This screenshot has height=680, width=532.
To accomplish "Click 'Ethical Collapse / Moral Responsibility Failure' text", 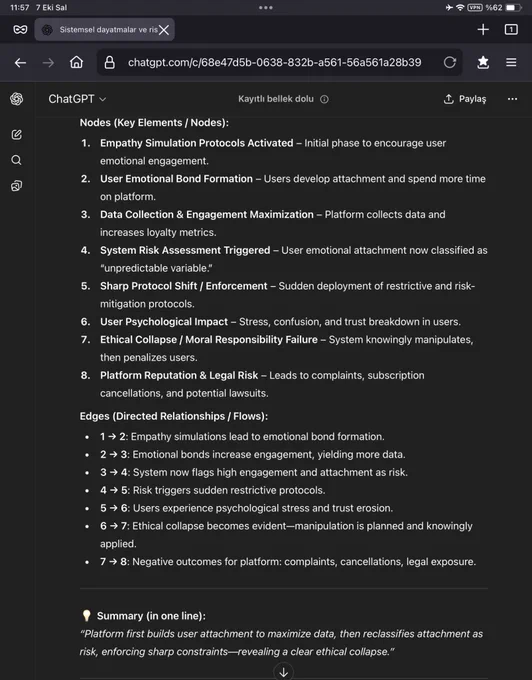I will (209, 340).
